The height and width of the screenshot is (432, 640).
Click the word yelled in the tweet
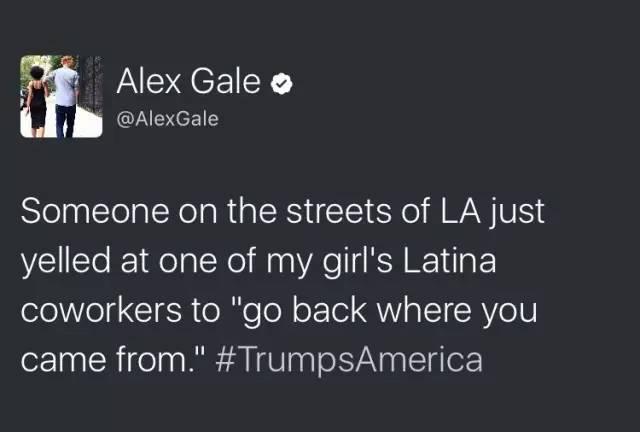click(66, 262)
